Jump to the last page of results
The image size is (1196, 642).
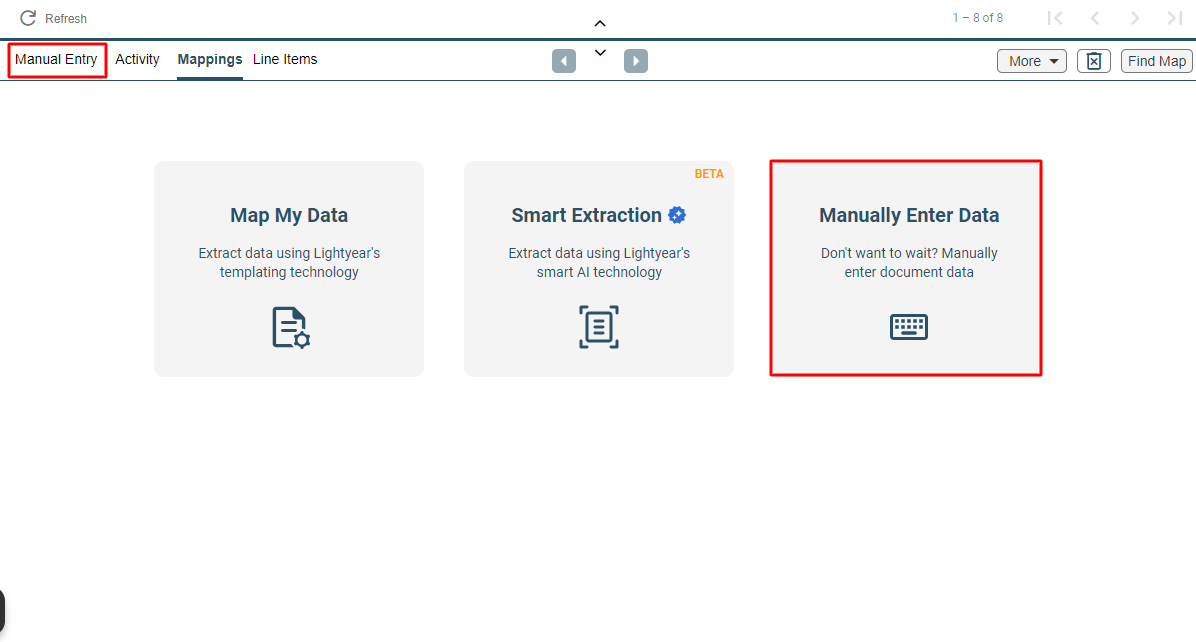1175,18
